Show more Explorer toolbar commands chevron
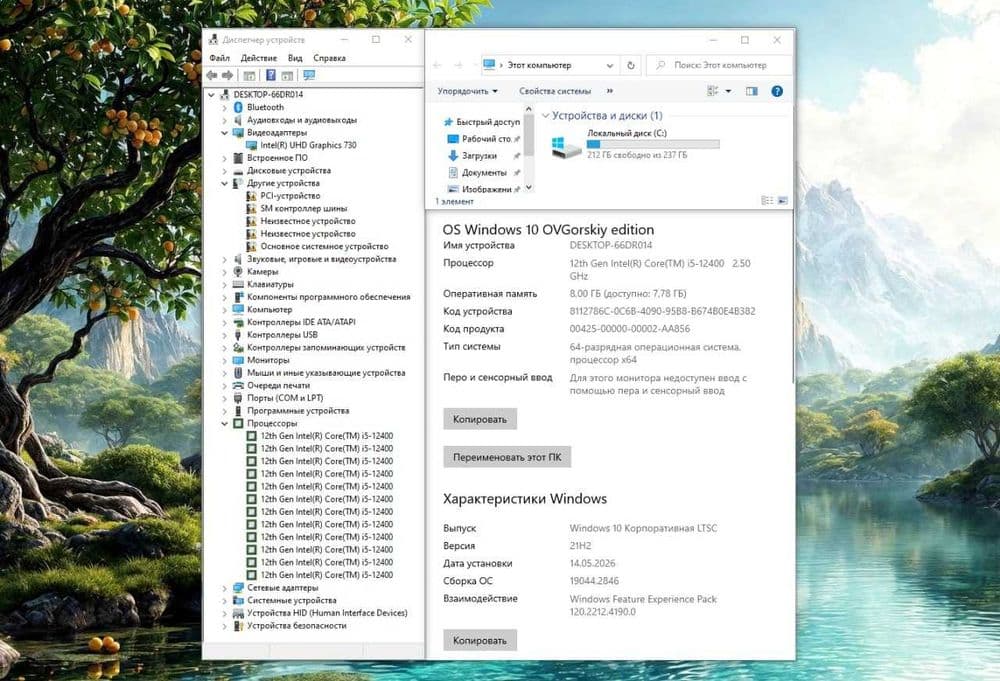The image size is (1000, 681). [x=610, y=91]
